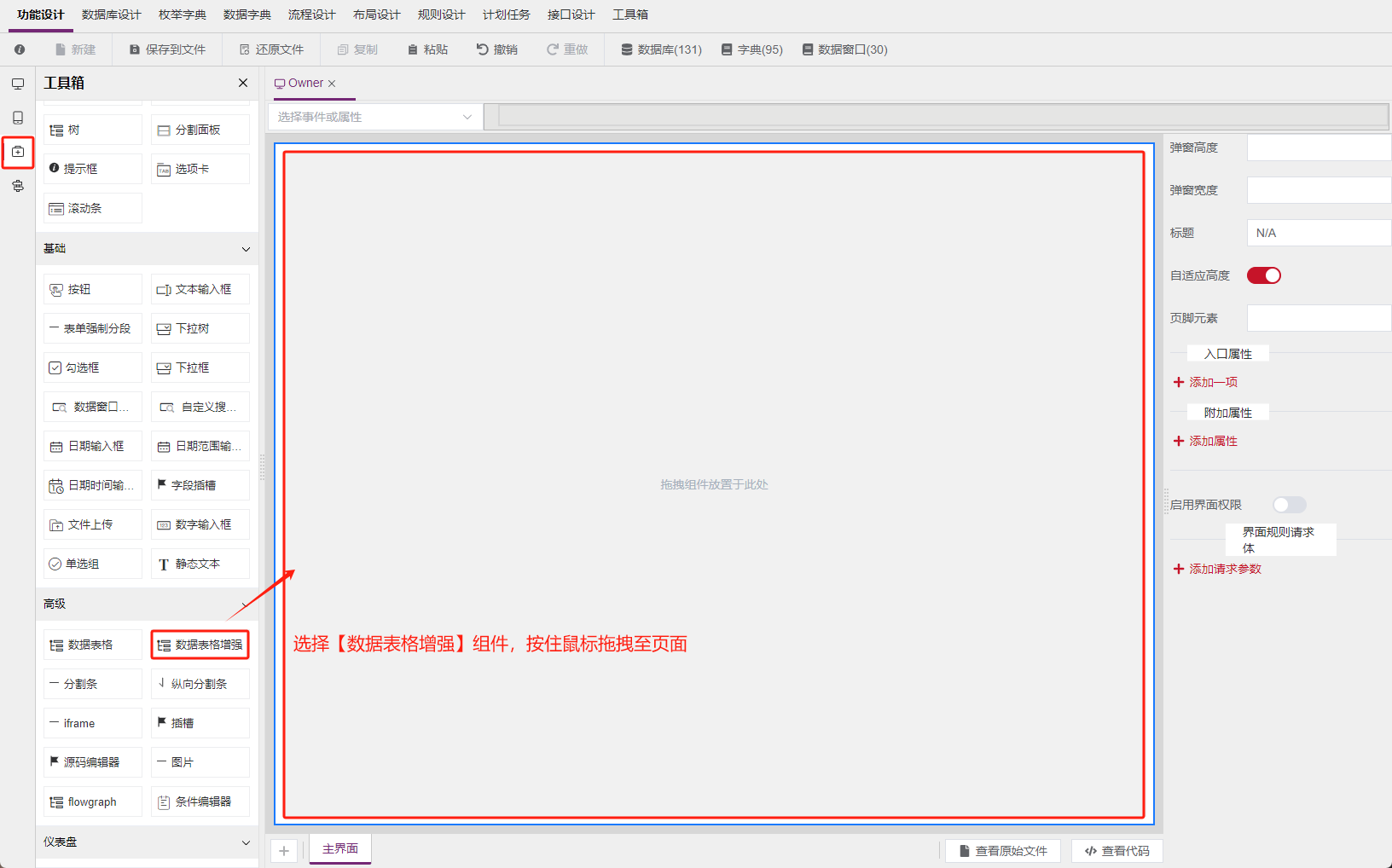Open the event or property (选择事件或属性) dropdown
The width and height of the screenshot is (1392, 868).
point(375,117)
